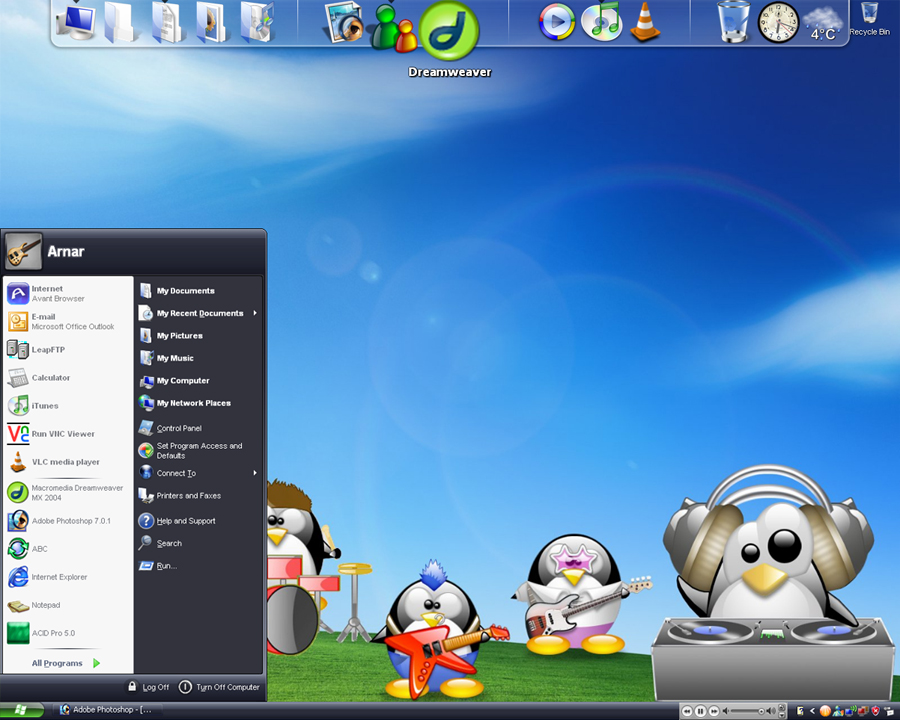Select Run VNC Viewer

click(x=68, y=433)
